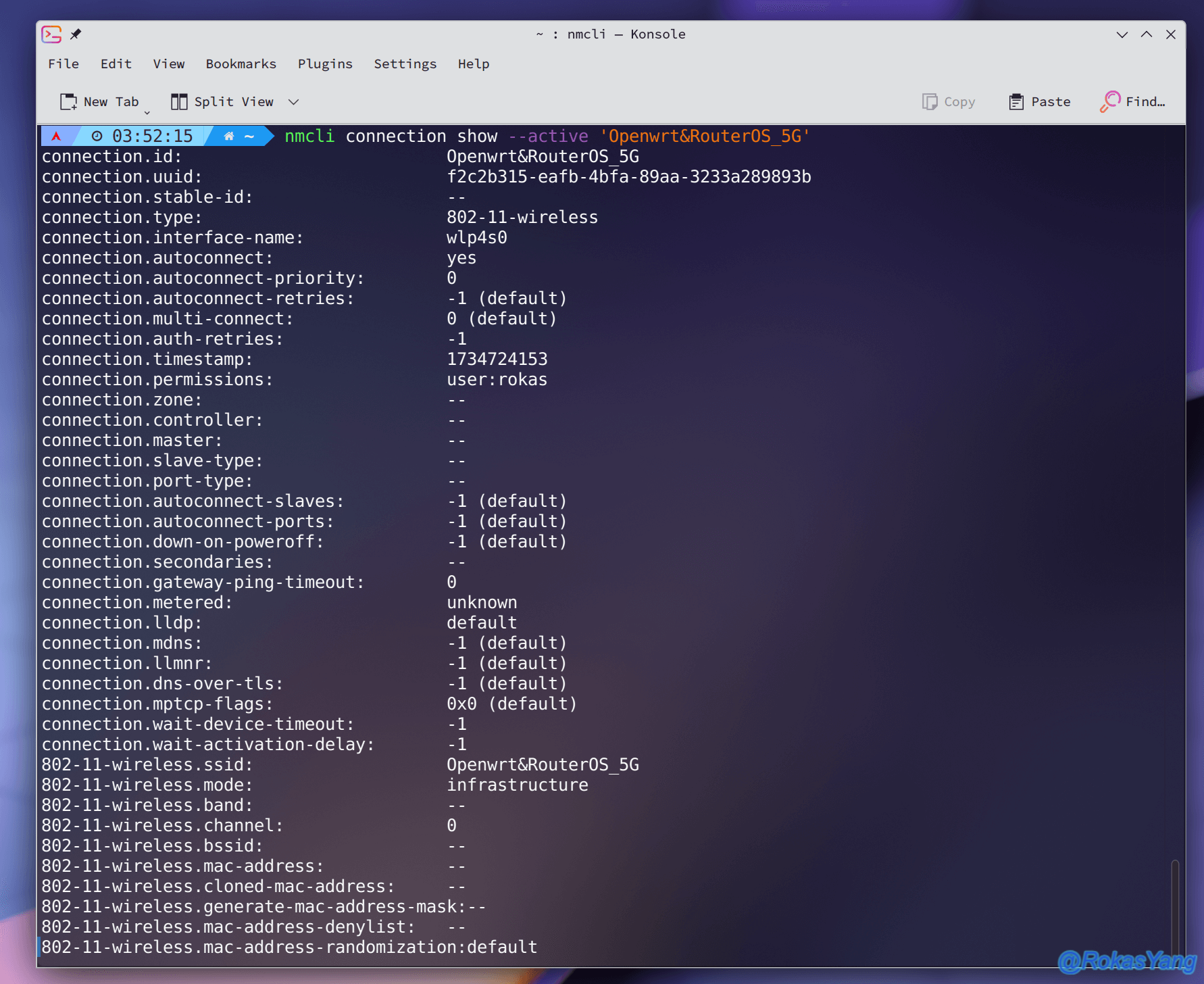Click the '--active' option text
Viewport: 1204px width, 984px height.
pyautogui.click(x=548, y=136)
